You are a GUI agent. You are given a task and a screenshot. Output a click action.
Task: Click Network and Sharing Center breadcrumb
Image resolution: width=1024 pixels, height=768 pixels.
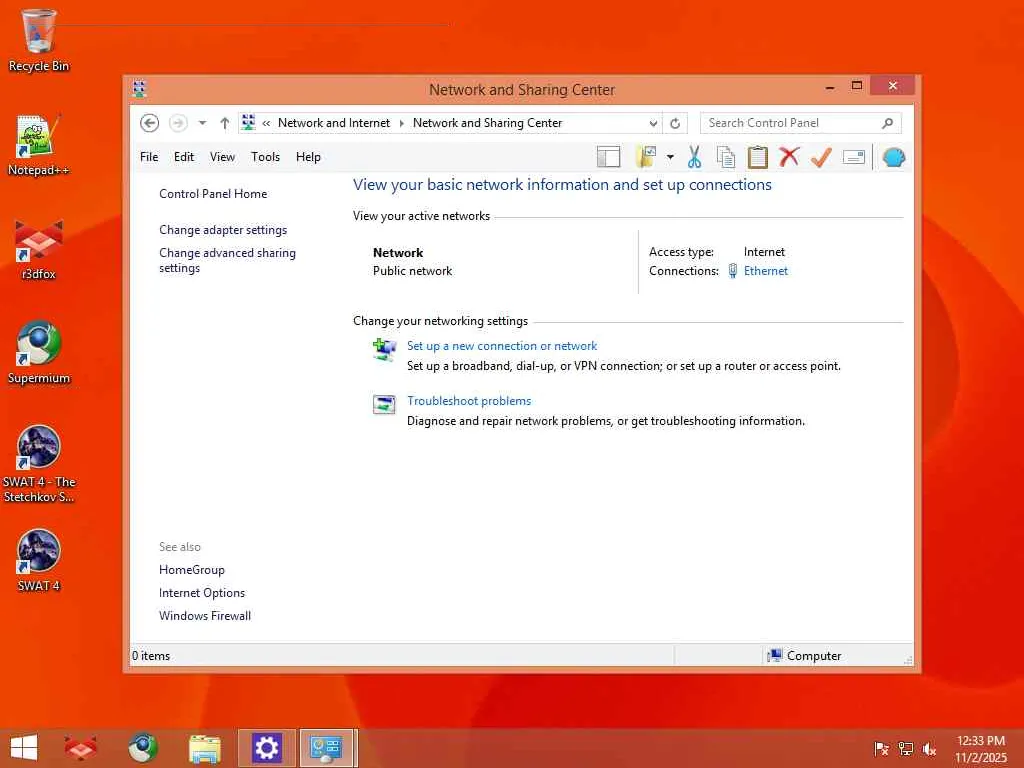click(x=487, y=123)
